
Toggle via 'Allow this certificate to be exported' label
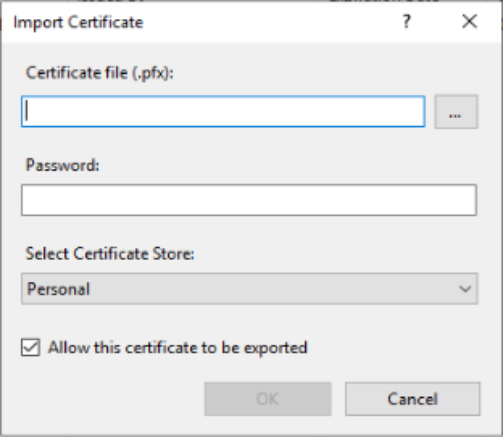[x=177, y=348]
